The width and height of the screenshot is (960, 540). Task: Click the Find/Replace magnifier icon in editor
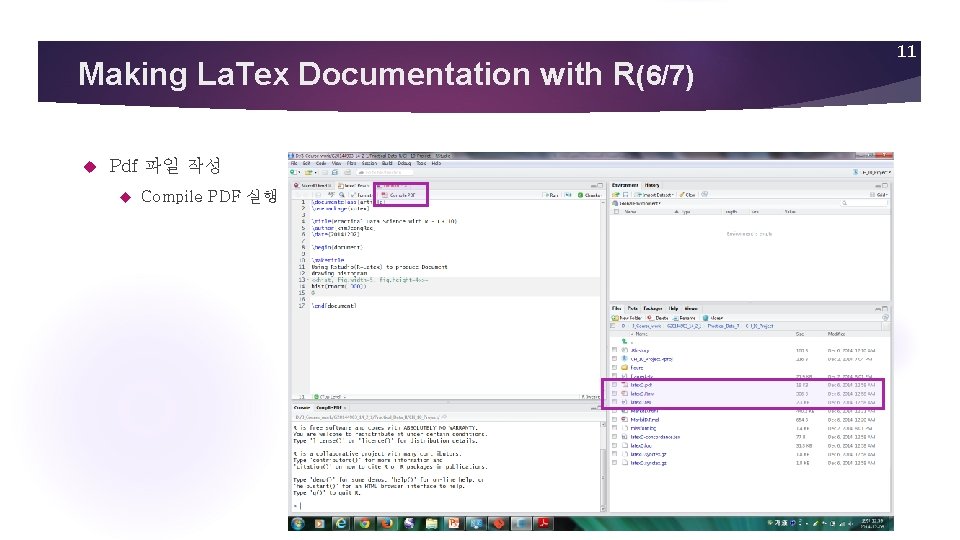[342, 195]
